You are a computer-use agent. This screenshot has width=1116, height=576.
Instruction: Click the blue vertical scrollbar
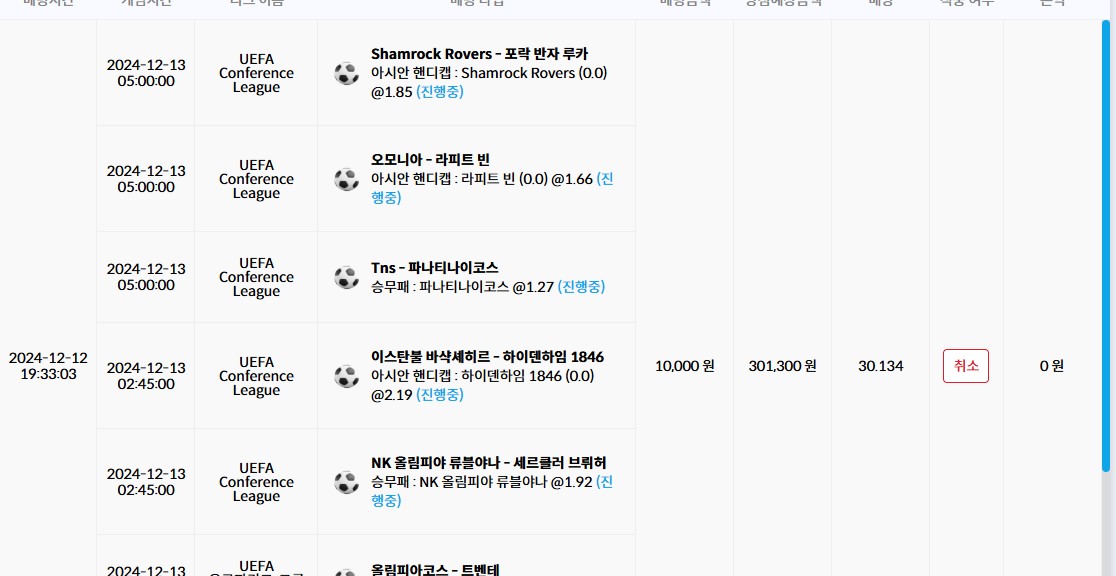tap(1105, 245)
